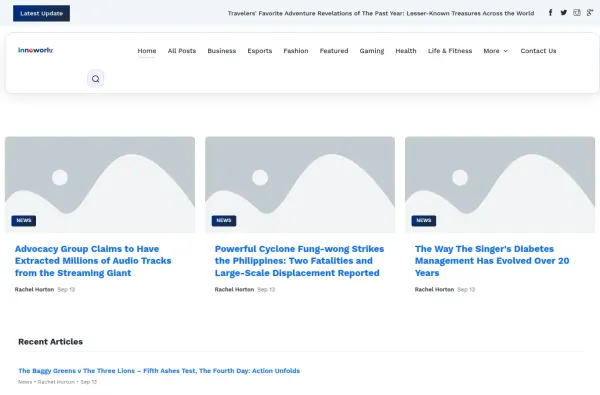Open the Powerful Cyclone Fung-wong article title

coord(299,261)
